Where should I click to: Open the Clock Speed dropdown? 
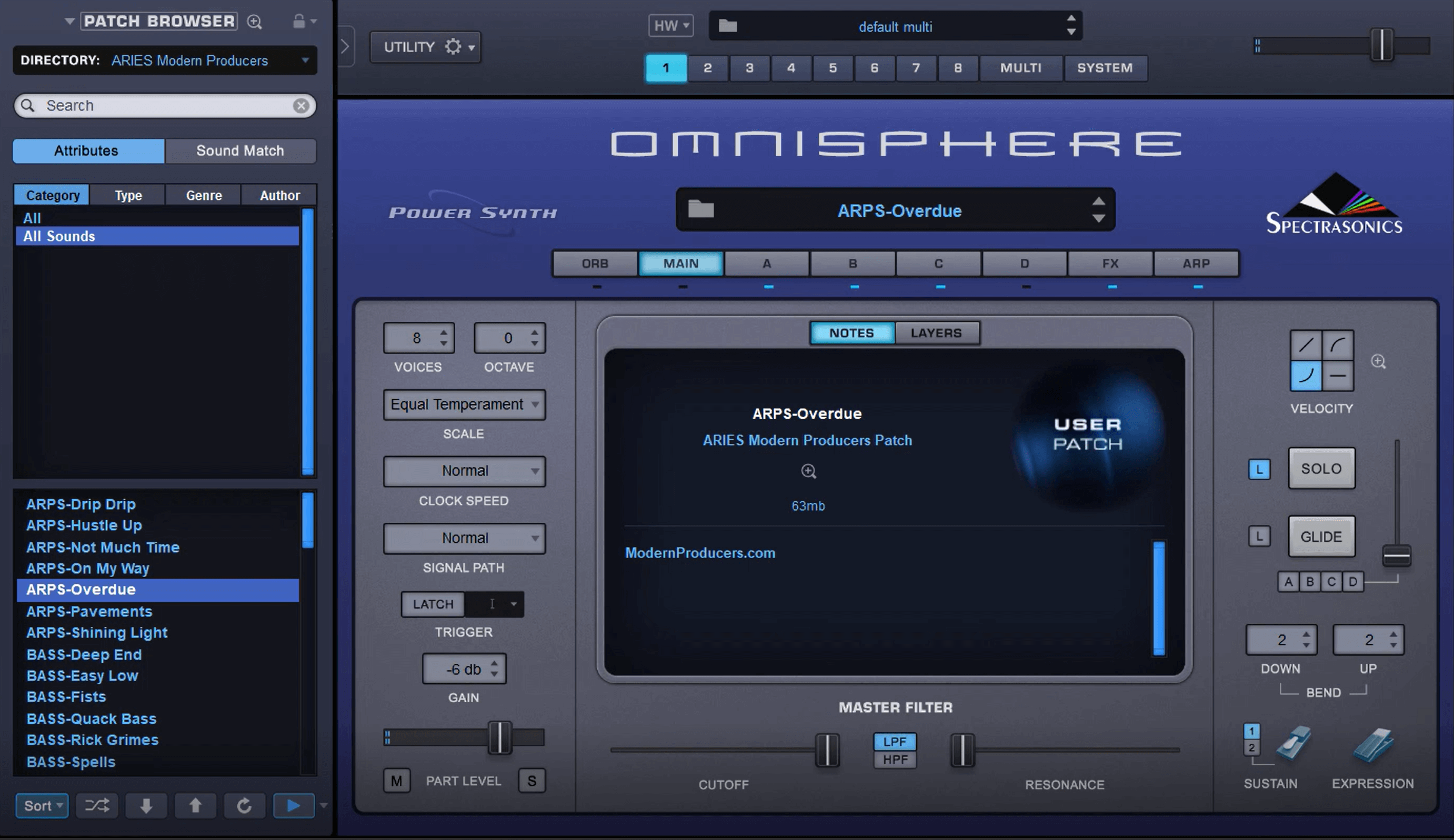[465, 471]
